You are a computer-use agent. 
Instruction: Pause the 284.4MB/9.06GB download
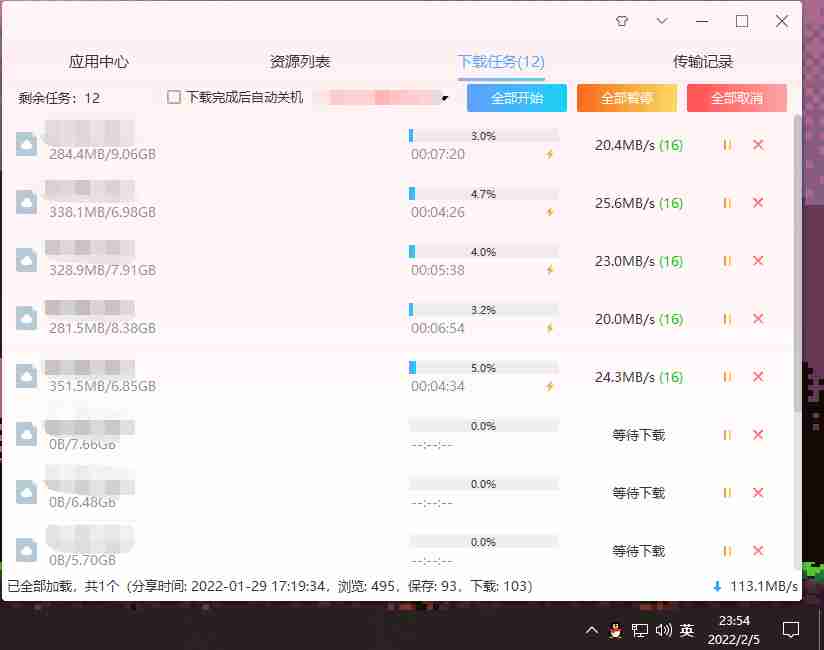coord(727,145)
